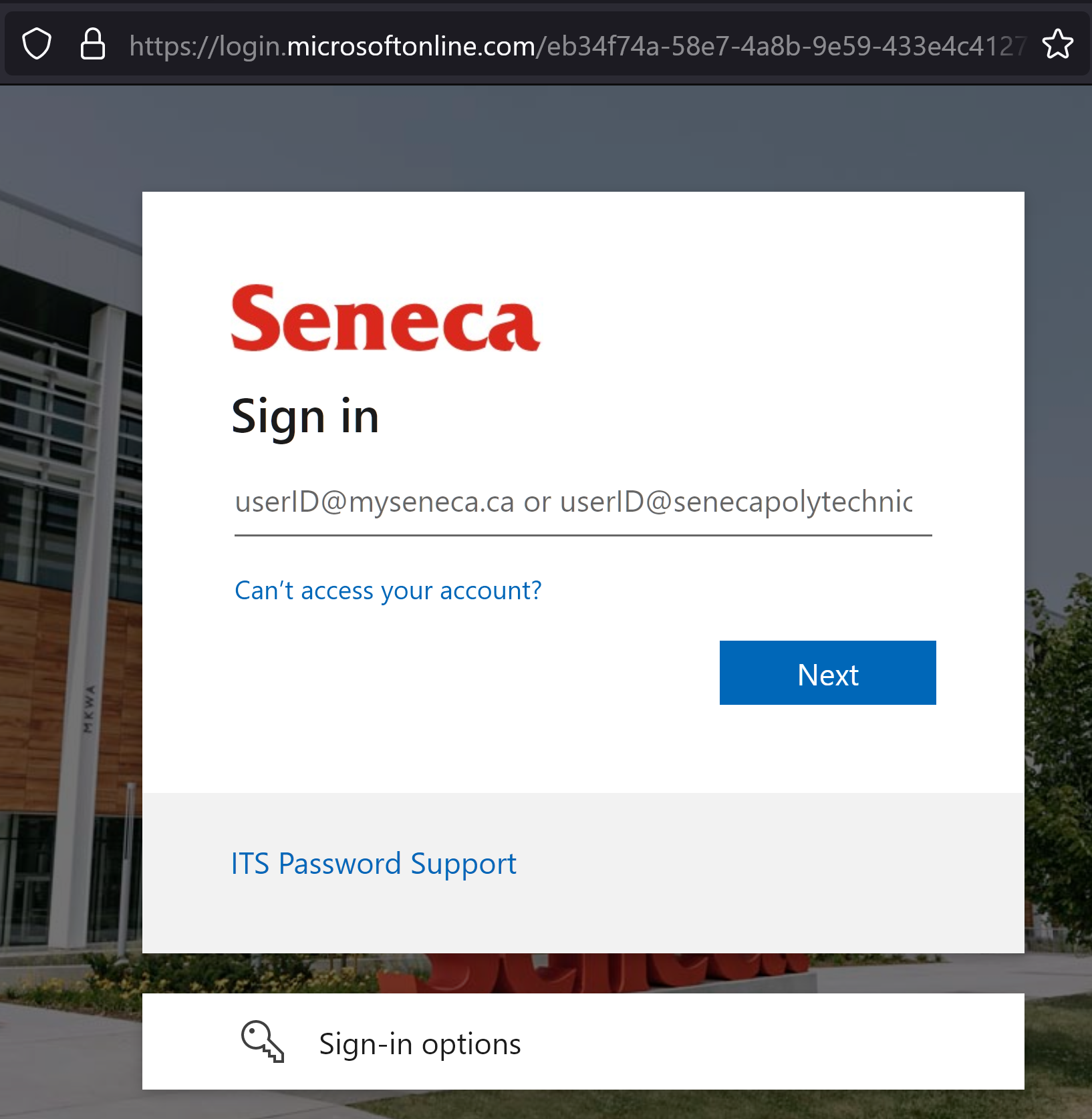The height and width of the screenshot is (1119, 1092).
Task: Open the "Can't access your account?" link
Action: coord(388,591)
